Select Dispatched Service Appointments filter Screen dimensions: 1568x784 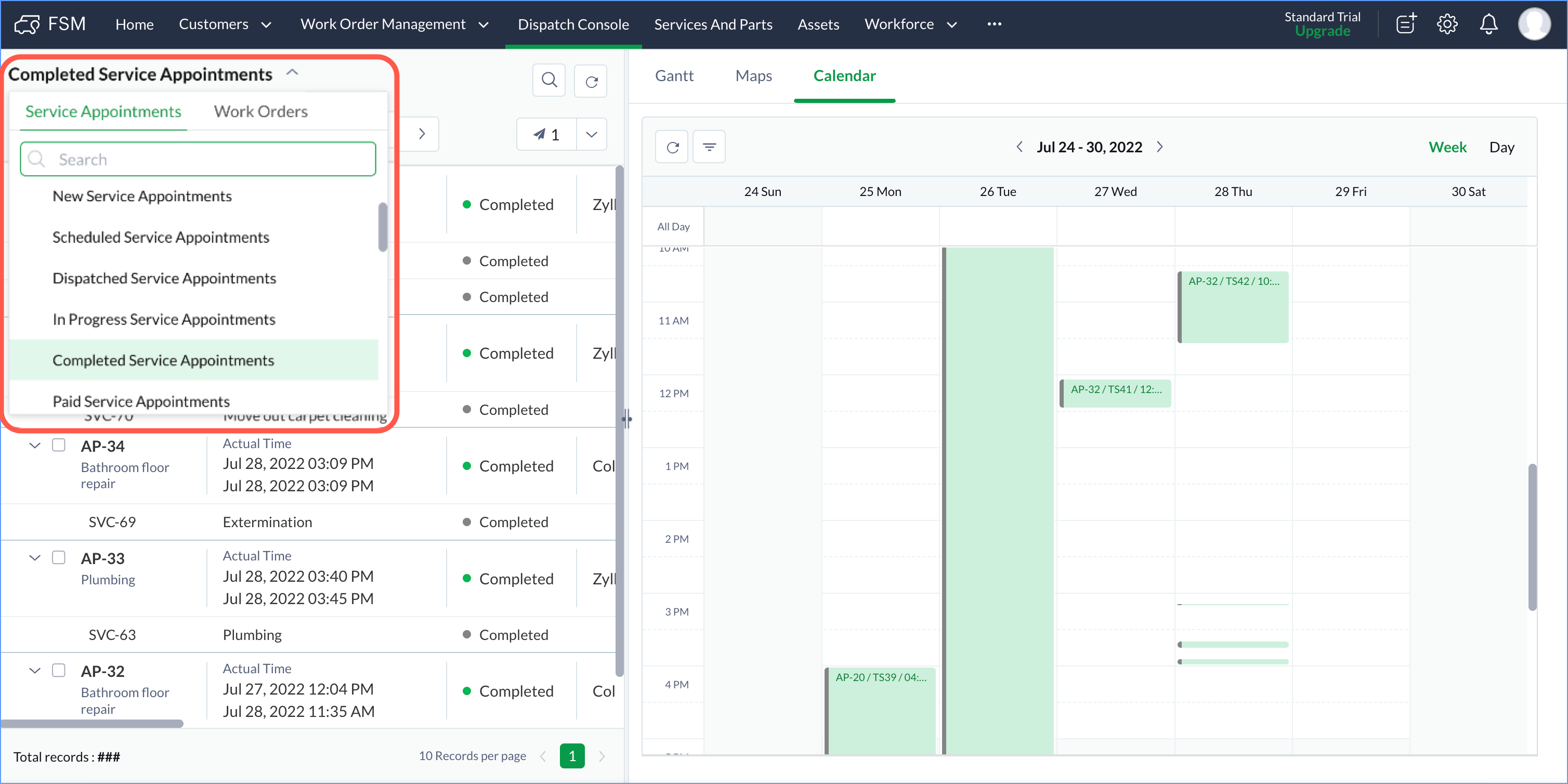(164, 278)
